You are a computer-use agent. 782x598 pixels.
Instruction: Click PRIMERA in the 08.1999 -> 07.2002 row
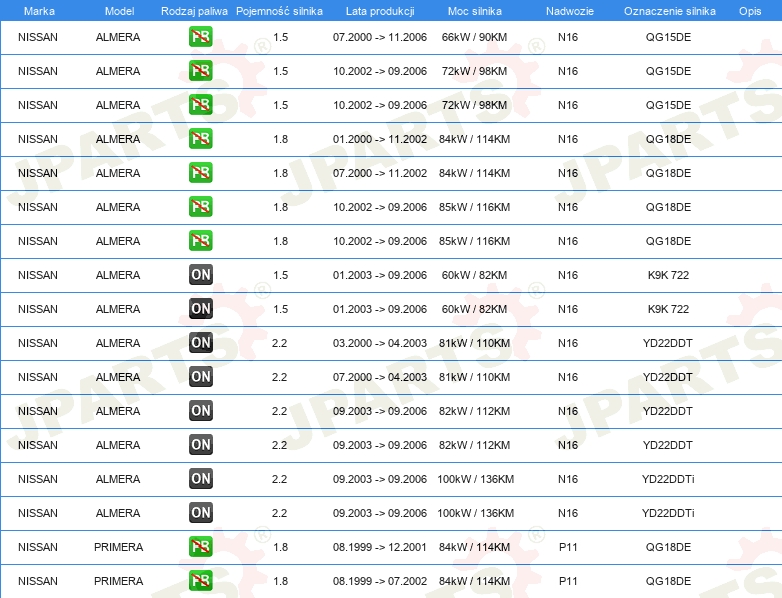(118, 581)
